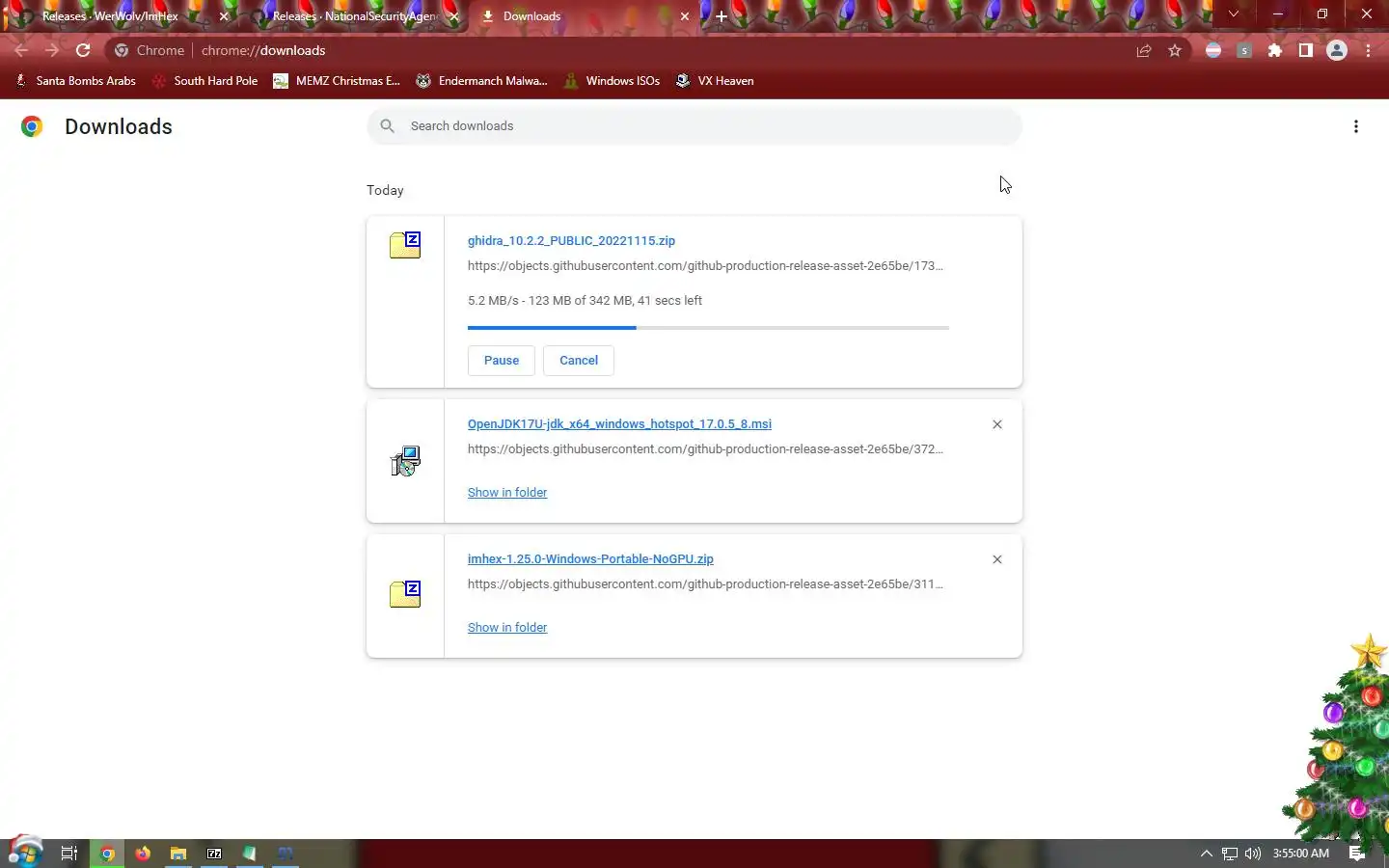Screen dimensions: 1389x868
Task: Pause the ghidra download
Action: click(x=502, y=361)
